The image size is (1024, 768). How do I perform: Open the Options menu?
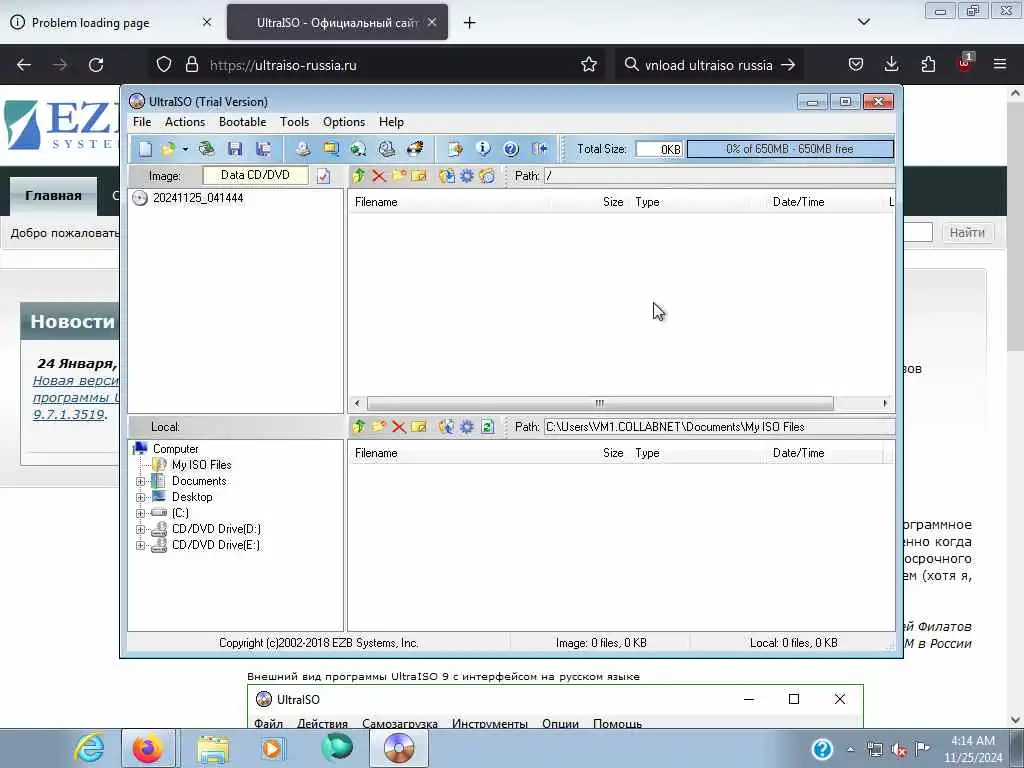[344, 122]
